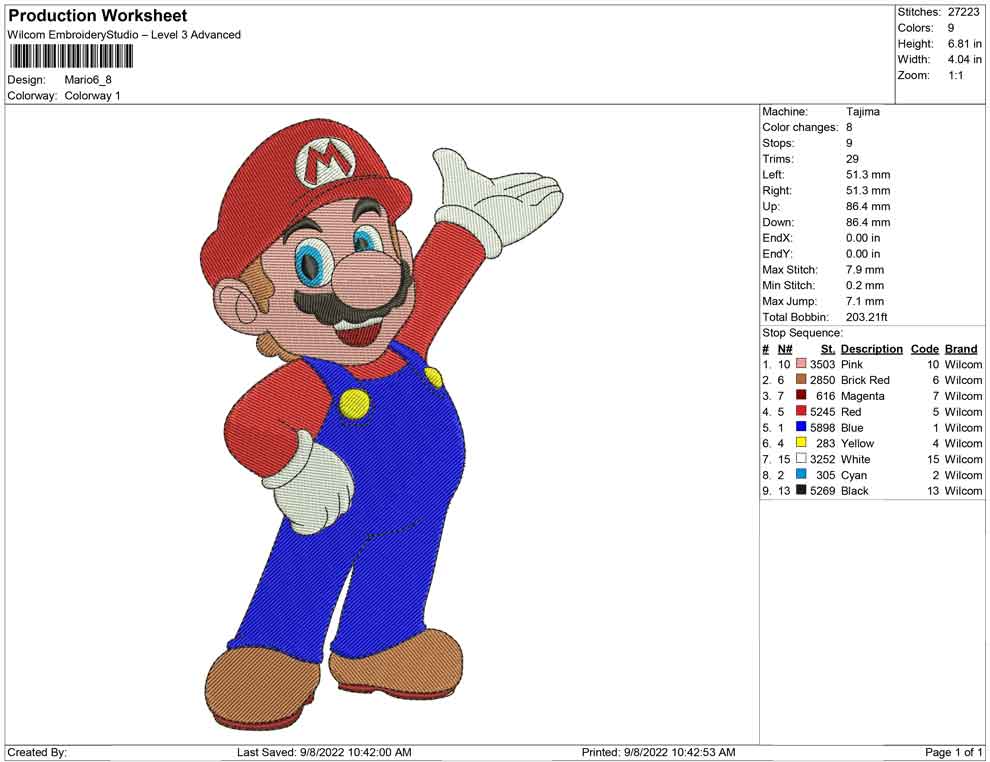Click the Stitches value 27223
The image size is (990, 762).
coord(963,12)
